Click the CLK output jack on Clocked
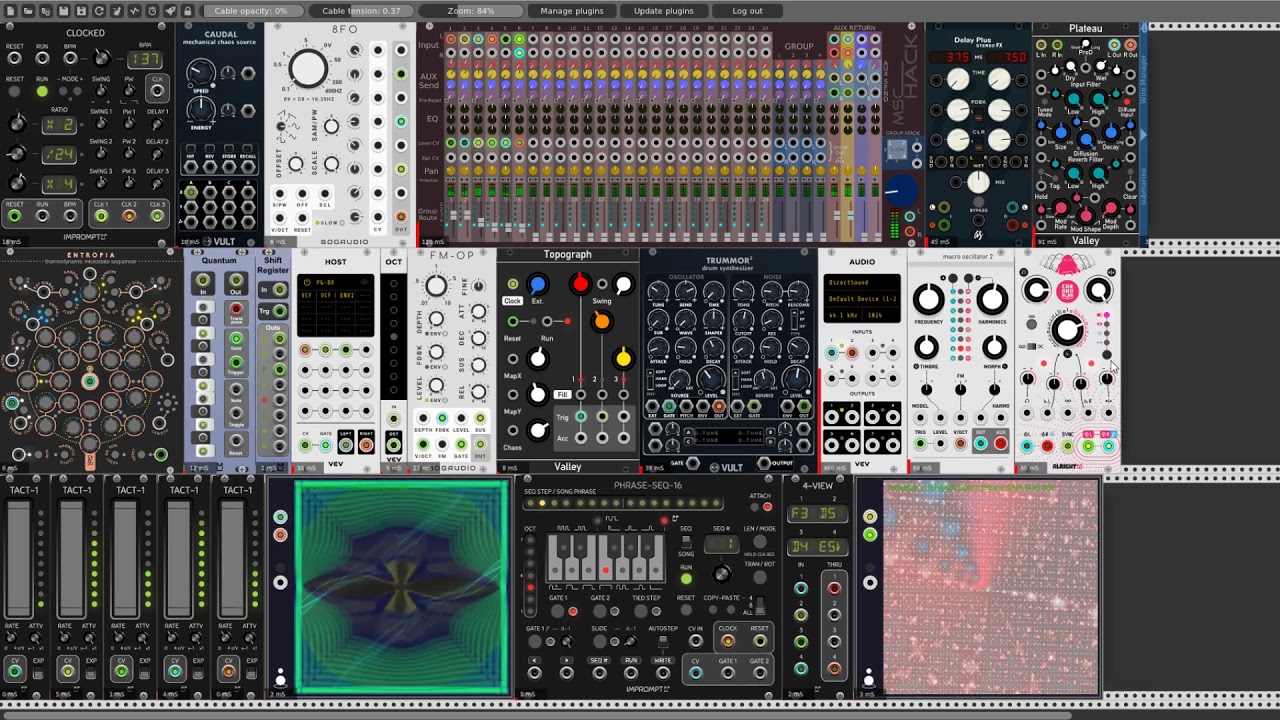The width and height of the screenshot is (1280, 720). point(157,91)
